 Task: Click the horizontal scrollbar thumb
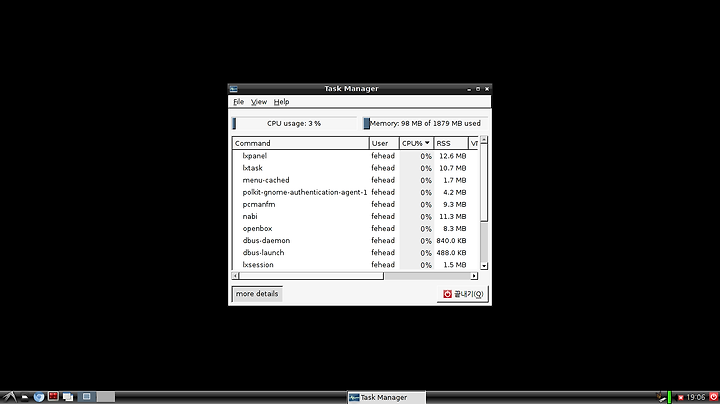coord(311,276)
